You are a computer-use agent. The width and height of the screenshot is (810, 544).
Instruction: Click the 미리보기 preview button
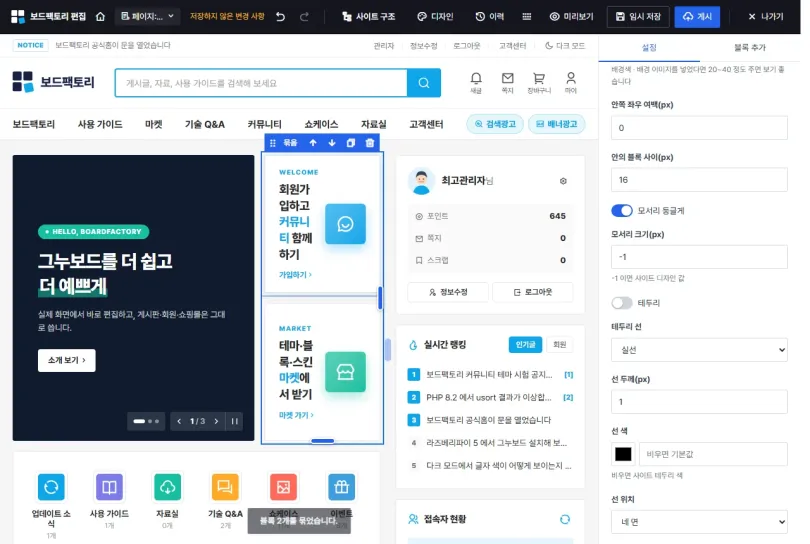(x=571, y=17)
